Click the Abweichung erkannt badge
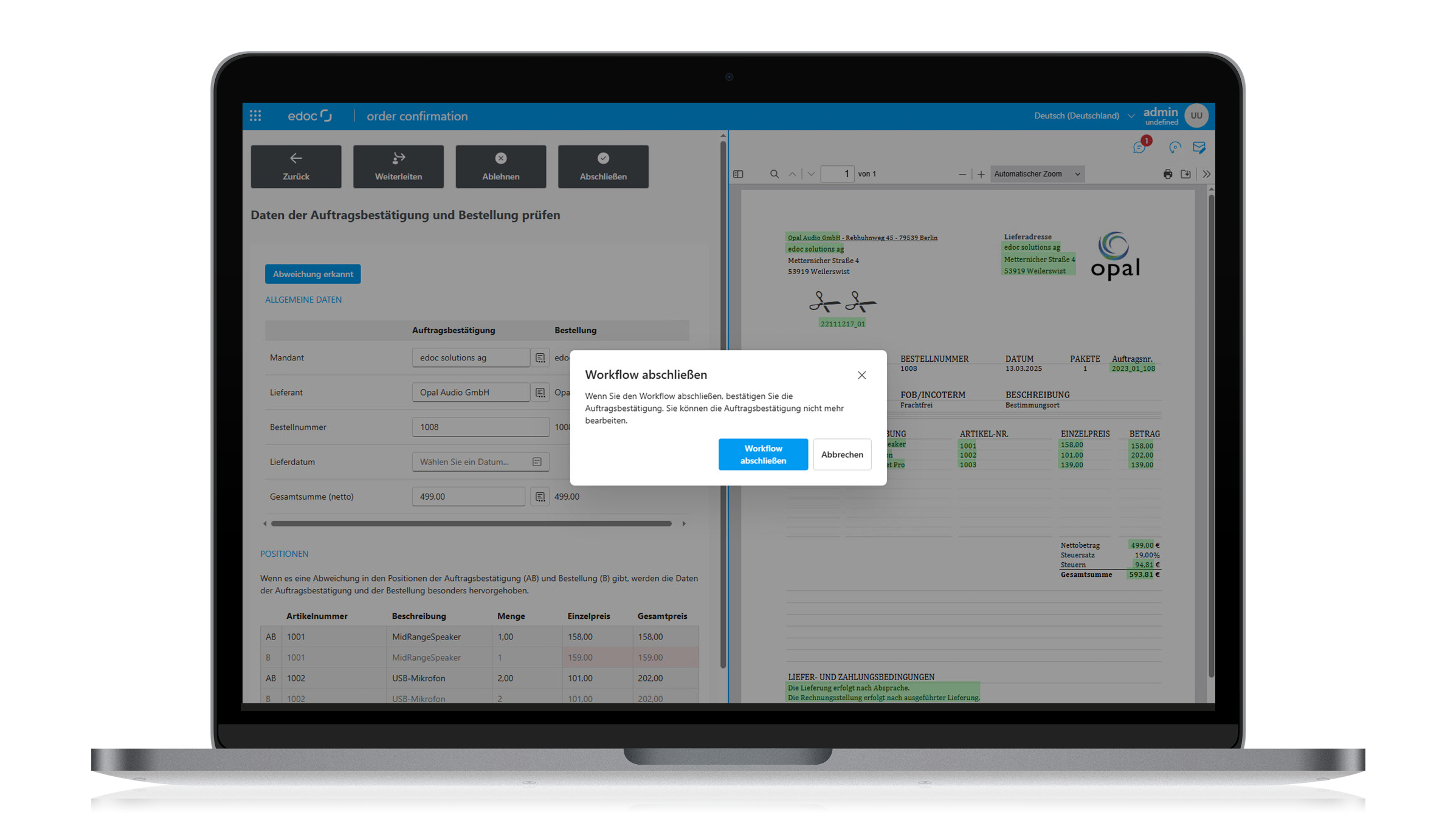The image size is (1456, 837). tap(312, 274)
